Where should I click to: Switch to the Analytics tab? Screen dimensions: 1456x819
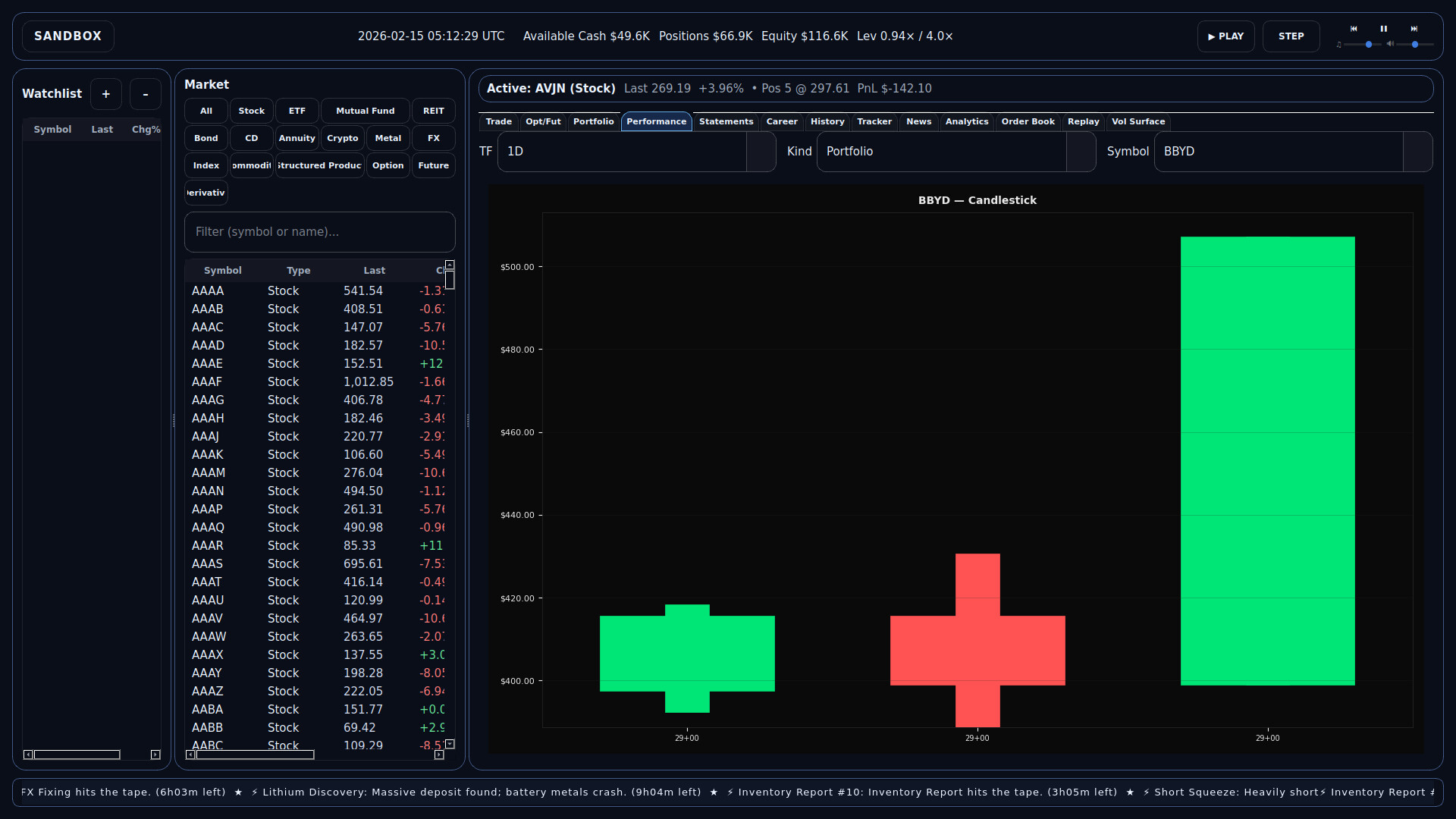(967, 121)
